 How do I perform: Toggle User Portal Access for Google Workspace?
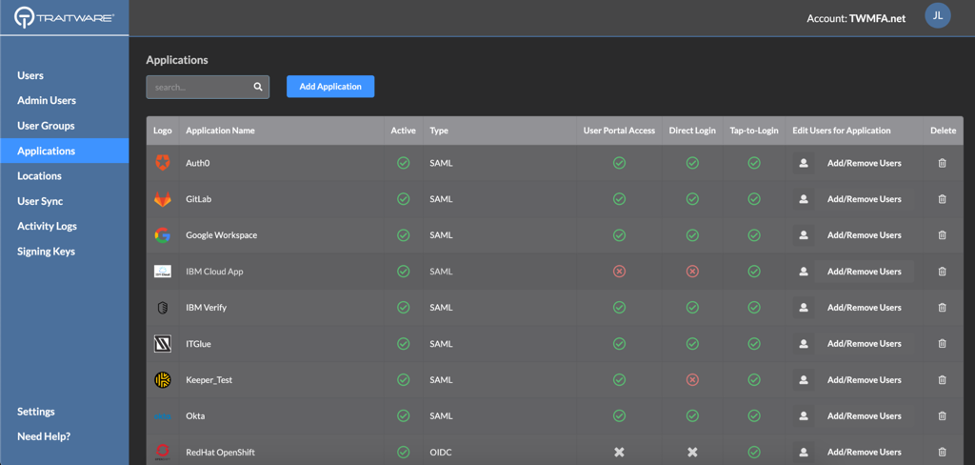[x=619, y=235]
